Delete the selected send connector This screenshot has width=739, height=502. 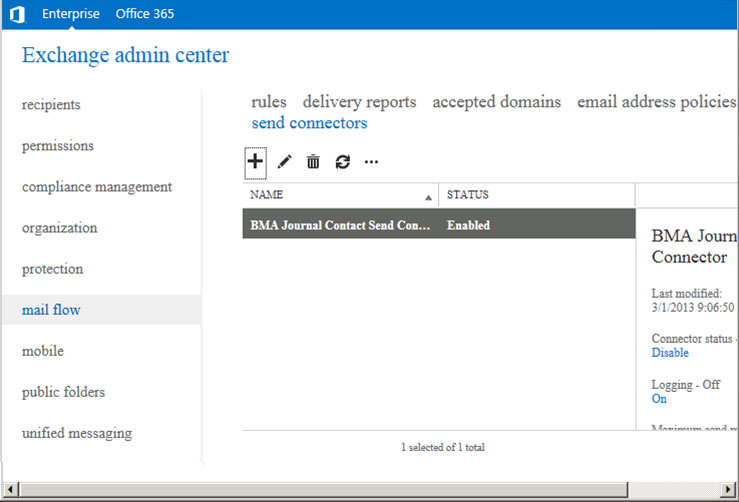(x=313, y=162)
